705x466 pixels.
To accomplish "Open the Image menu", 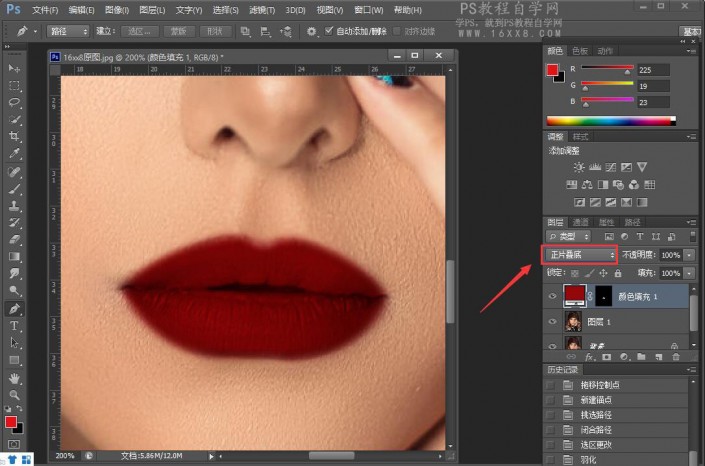I will [x=116, y=10].
